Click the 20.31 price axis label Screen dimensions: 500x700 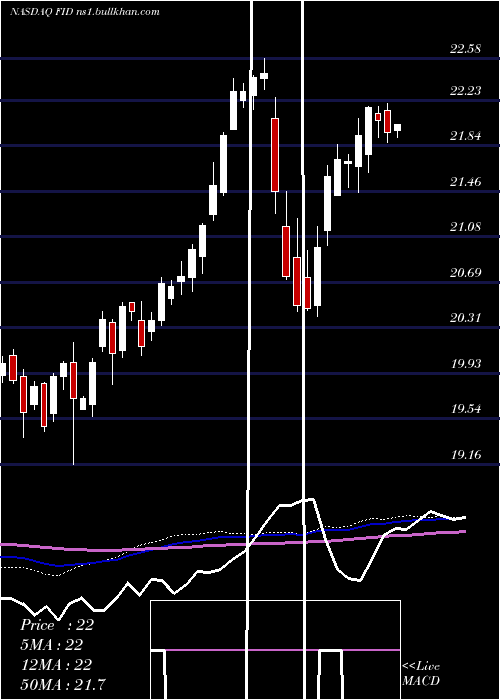pyautogui.click(x=466, y=318)
